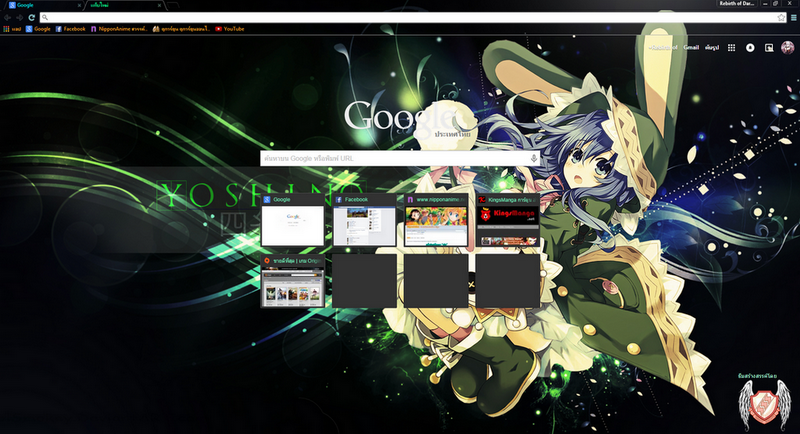
Task: Click the Google search box
Action: point(399,159)
